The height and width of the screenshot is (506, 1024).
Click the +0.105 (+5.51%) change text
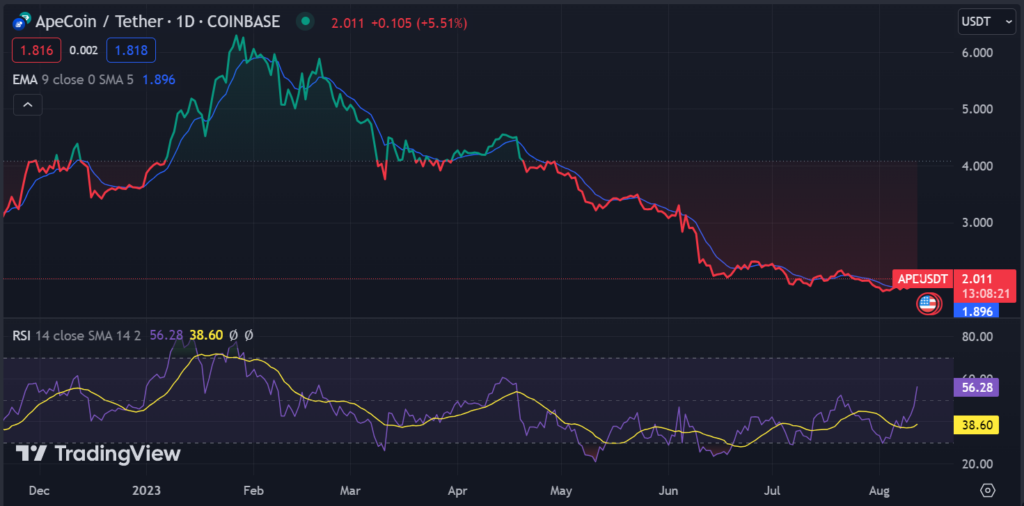point(419,23)
